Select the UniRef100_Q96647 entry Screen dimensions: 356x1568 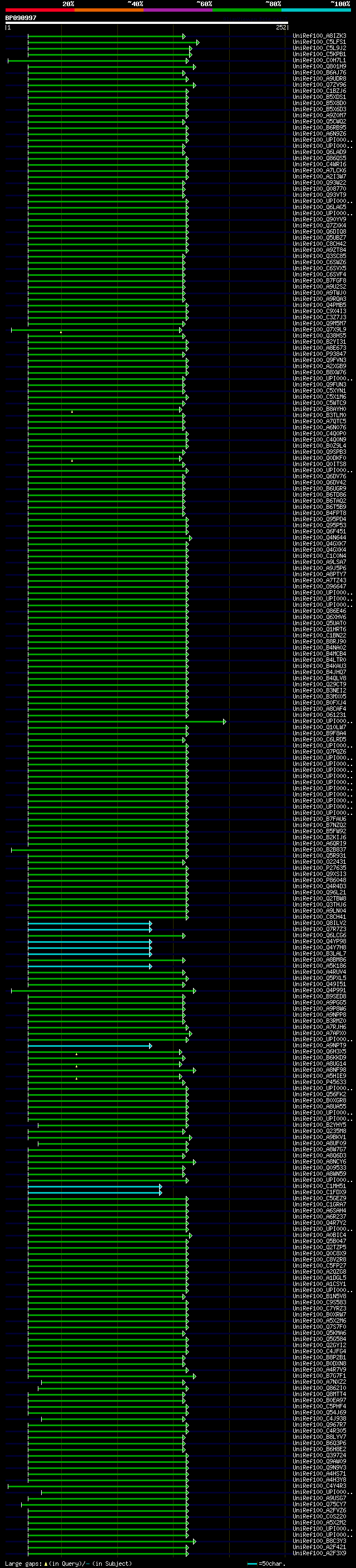point(319,586)
